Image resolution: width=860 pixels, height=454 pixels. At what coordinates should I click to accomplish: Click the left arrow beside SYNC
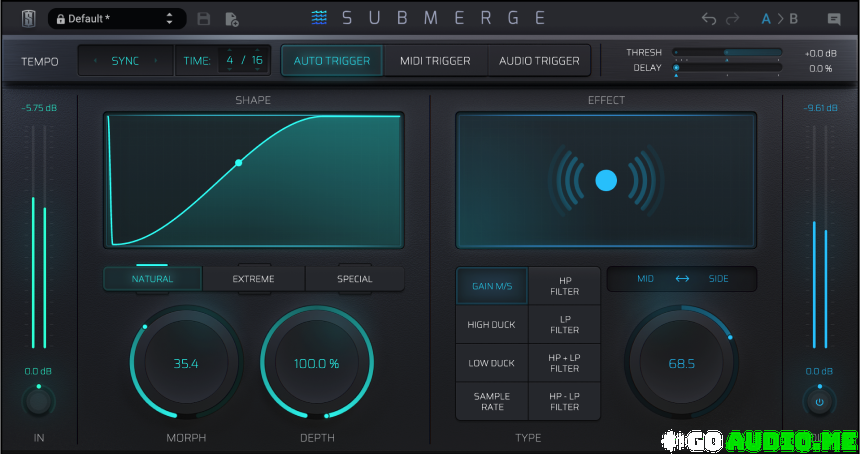point(95,61)
